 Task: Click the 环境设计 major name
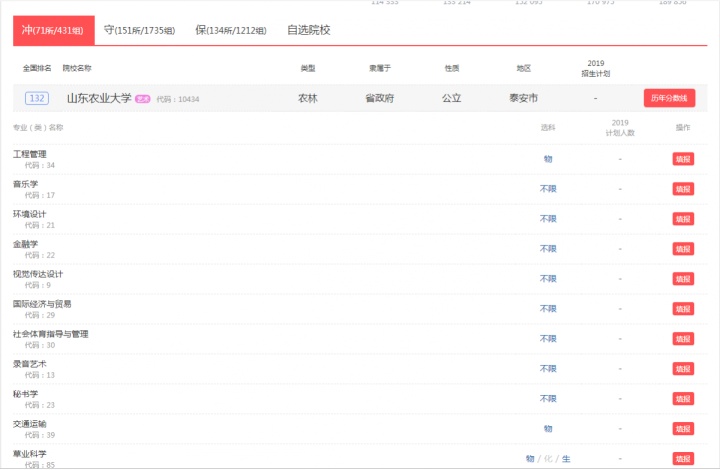30,214
